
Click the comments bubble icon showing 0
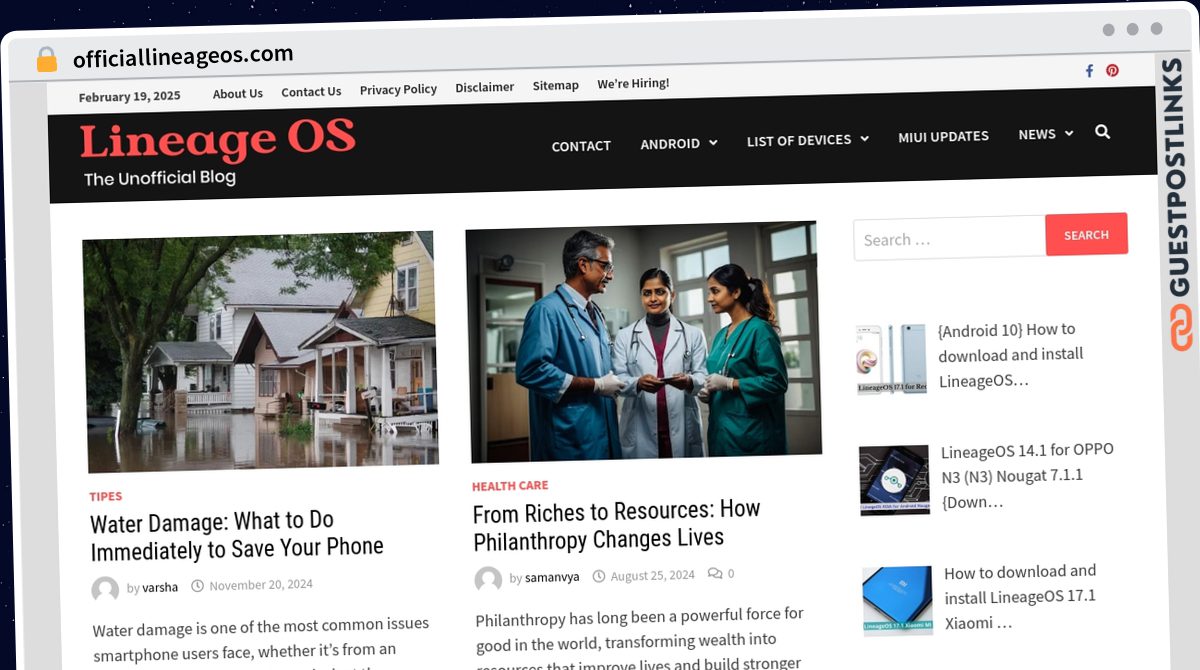tap(714, 573)
